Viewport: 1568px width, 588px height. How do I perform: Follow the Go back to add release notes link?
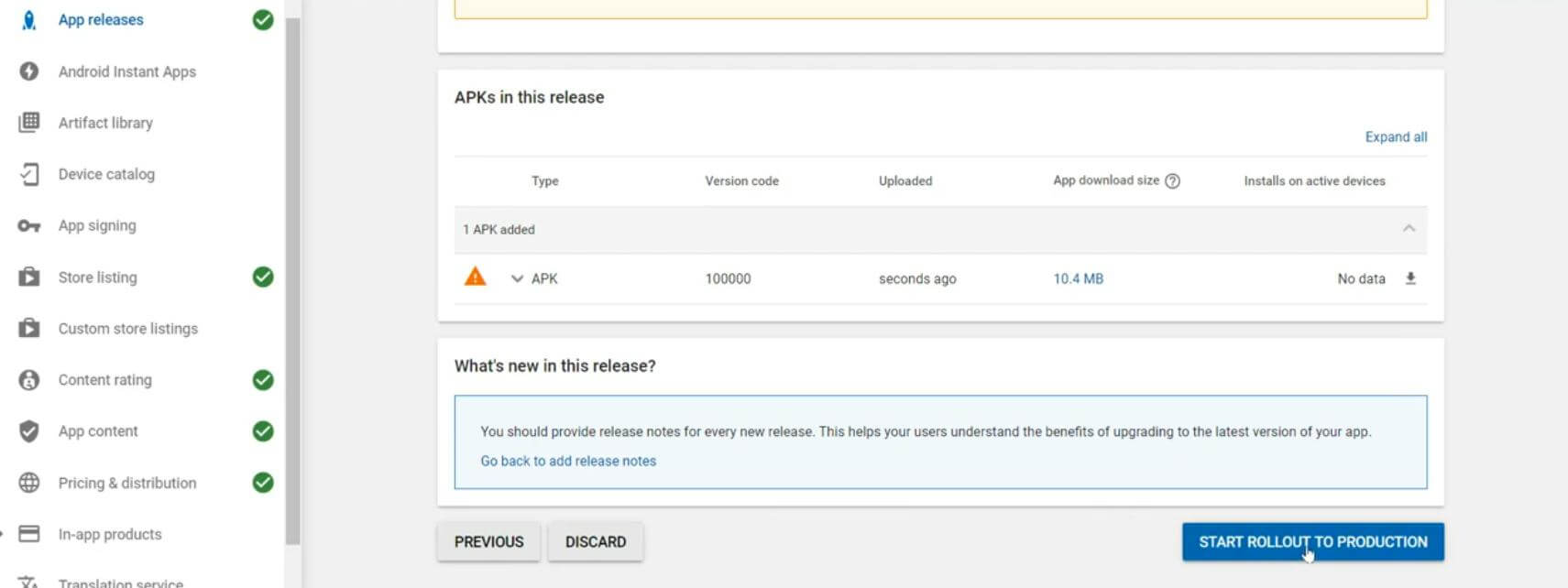pos(568,462)
